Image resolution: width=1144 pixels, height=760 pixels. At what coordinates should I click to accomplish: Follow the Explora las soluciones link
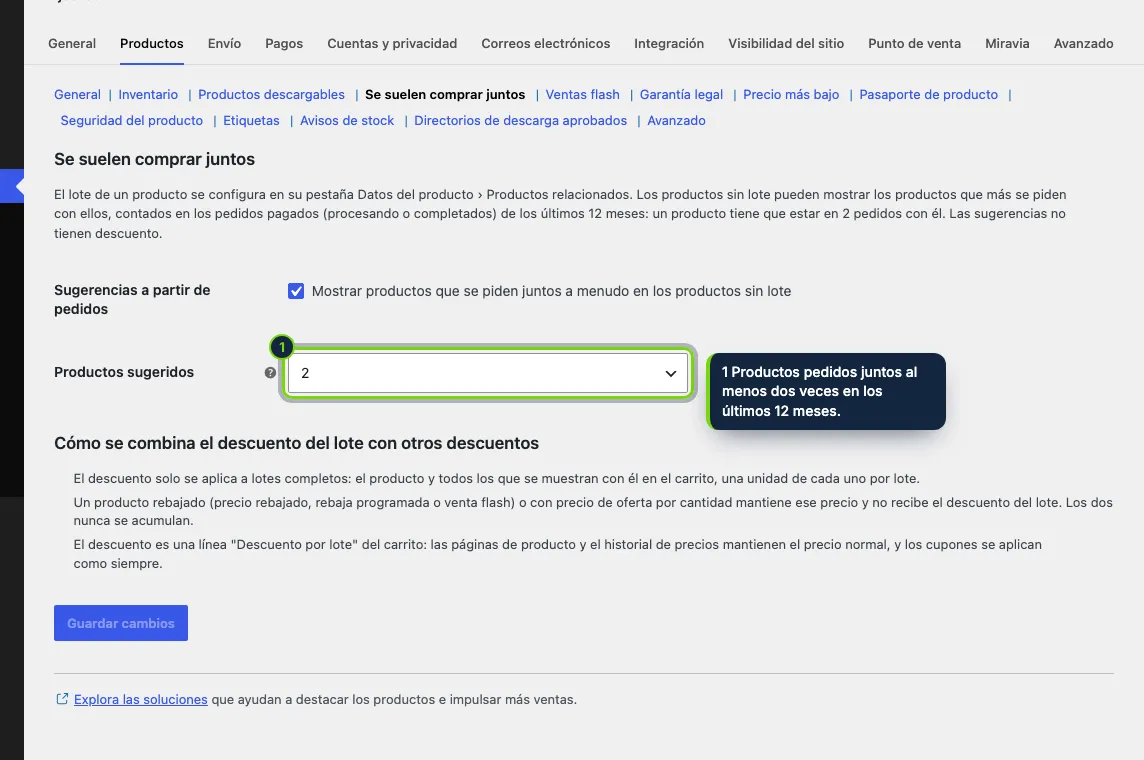tap(141, 699)
